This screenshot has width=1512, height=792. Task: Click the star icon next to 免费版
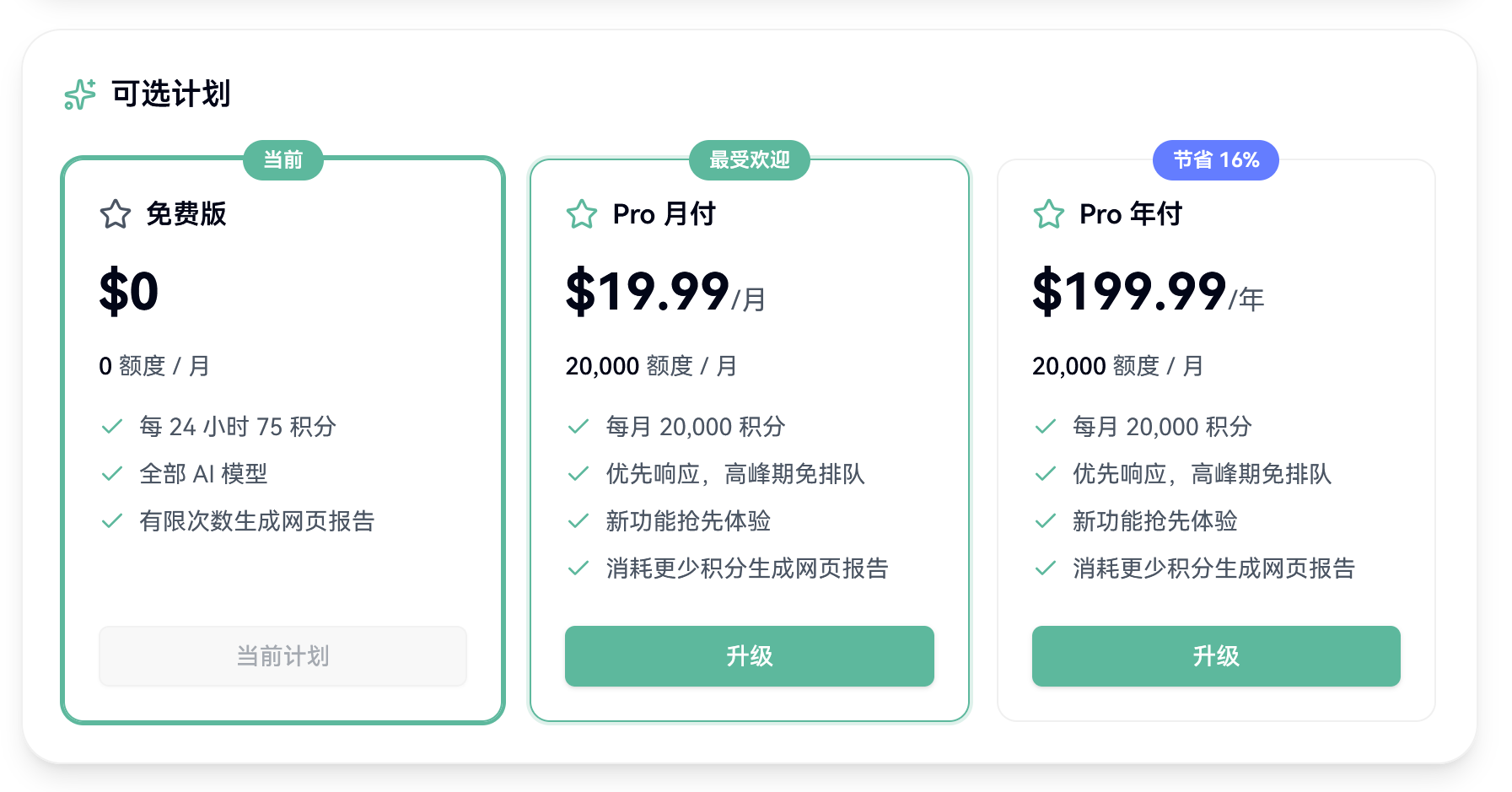(116, 214)
